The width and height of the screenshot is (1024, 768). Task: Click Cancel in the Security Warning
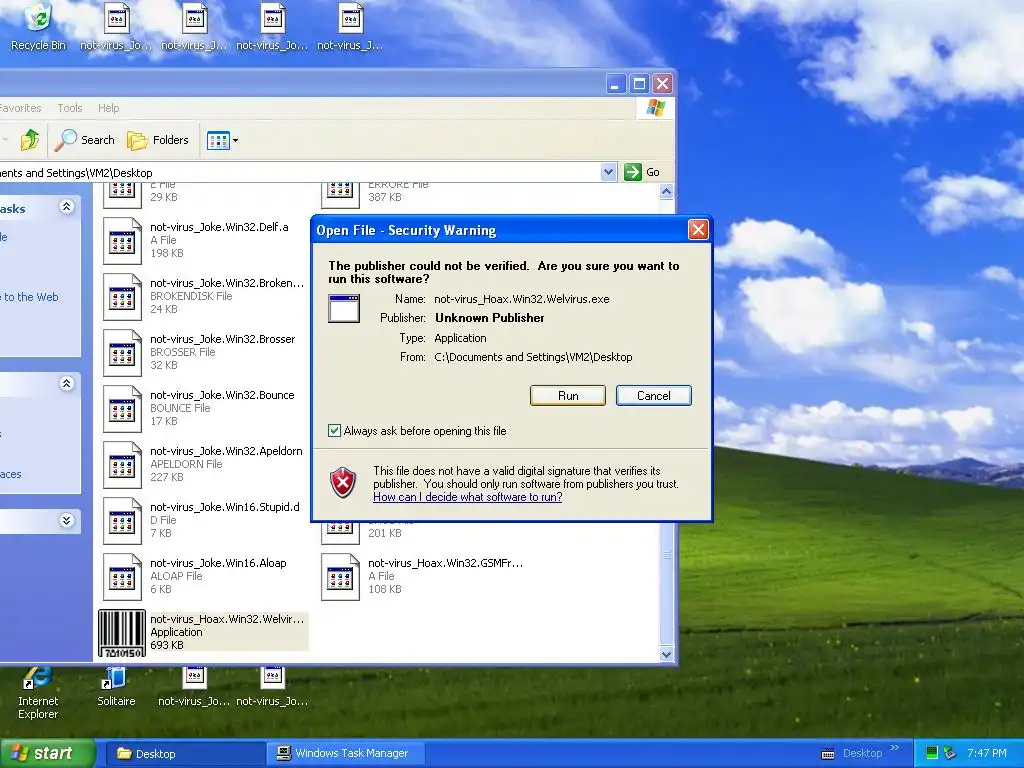click(x=654, y=395)
